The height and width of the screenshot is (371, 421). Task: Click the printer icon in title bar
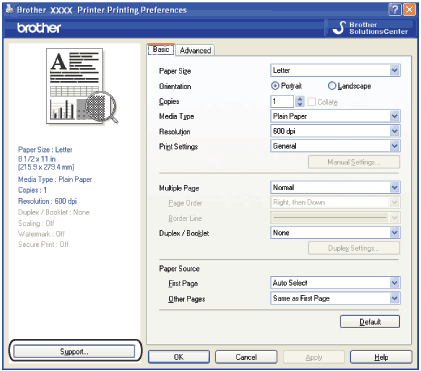[10, 9]
